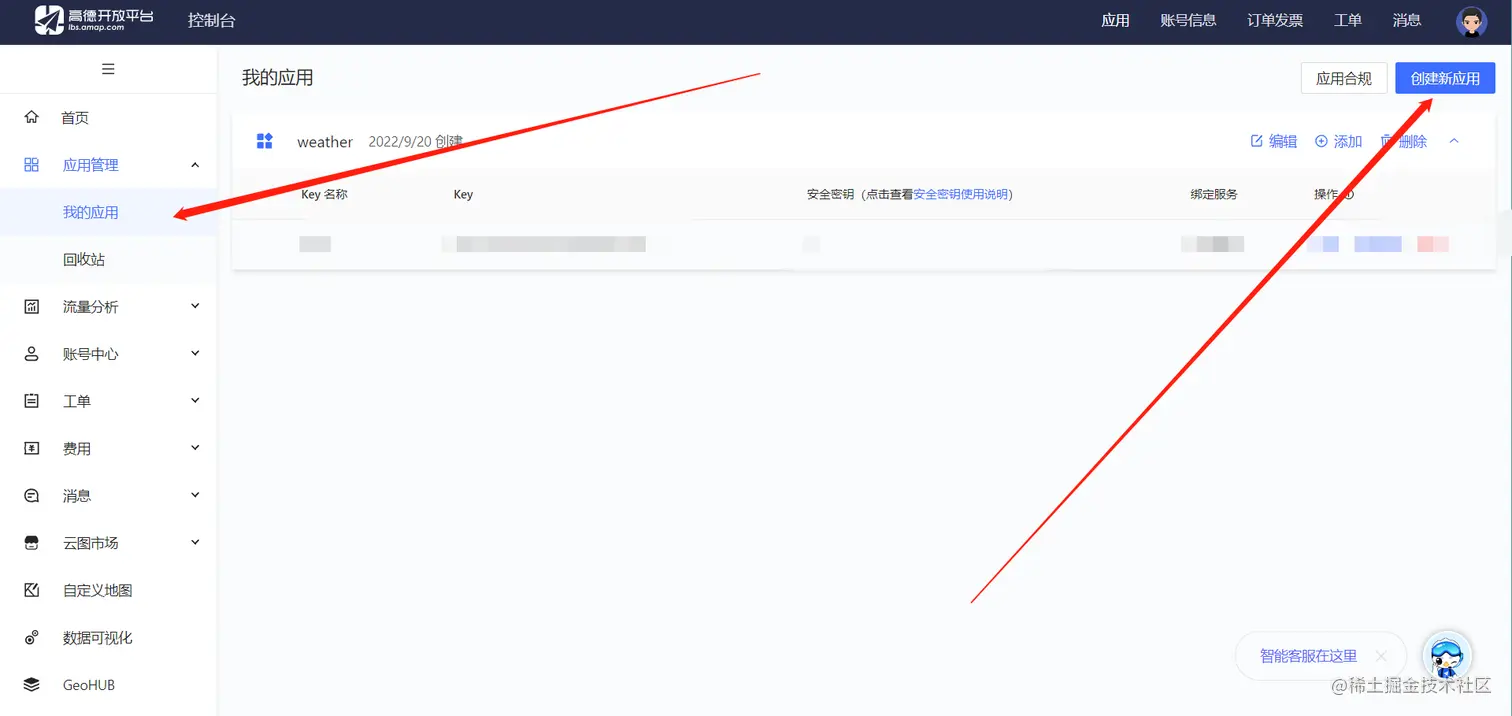Expand the sidebar 工单 chevron

[195, 401]
